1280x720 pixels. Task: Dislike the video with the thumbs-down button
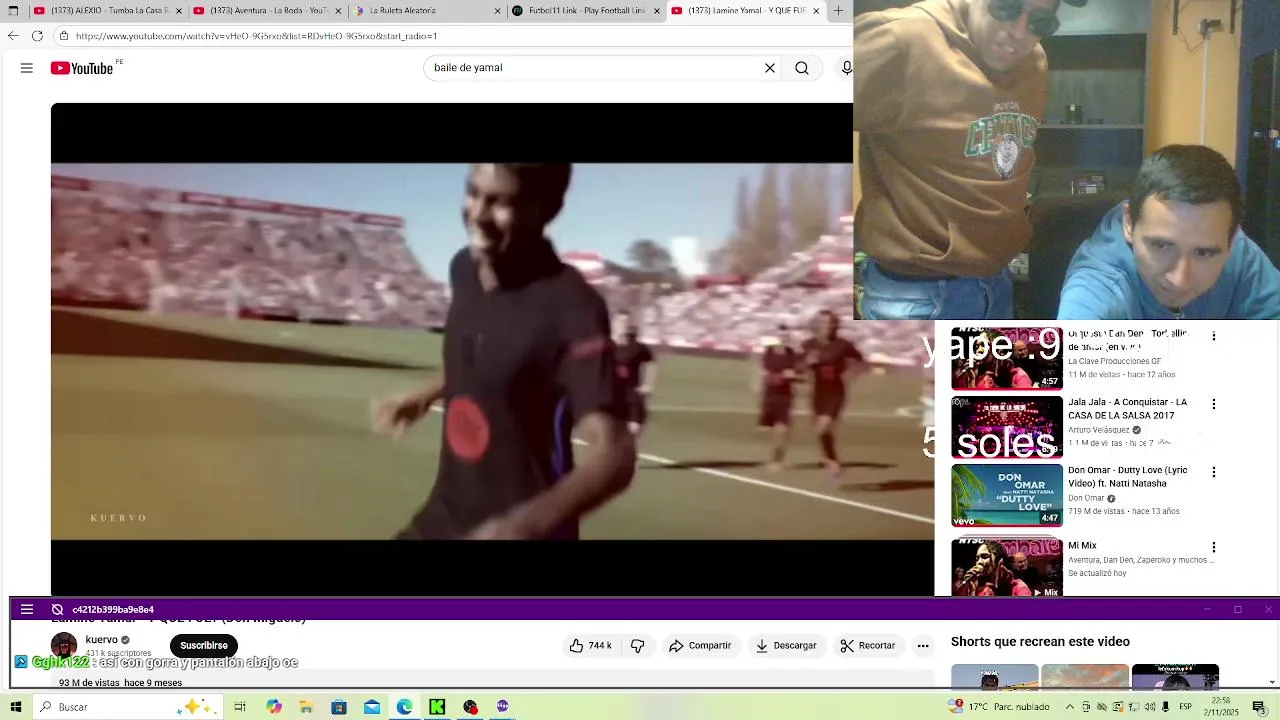tap(638, 646)
